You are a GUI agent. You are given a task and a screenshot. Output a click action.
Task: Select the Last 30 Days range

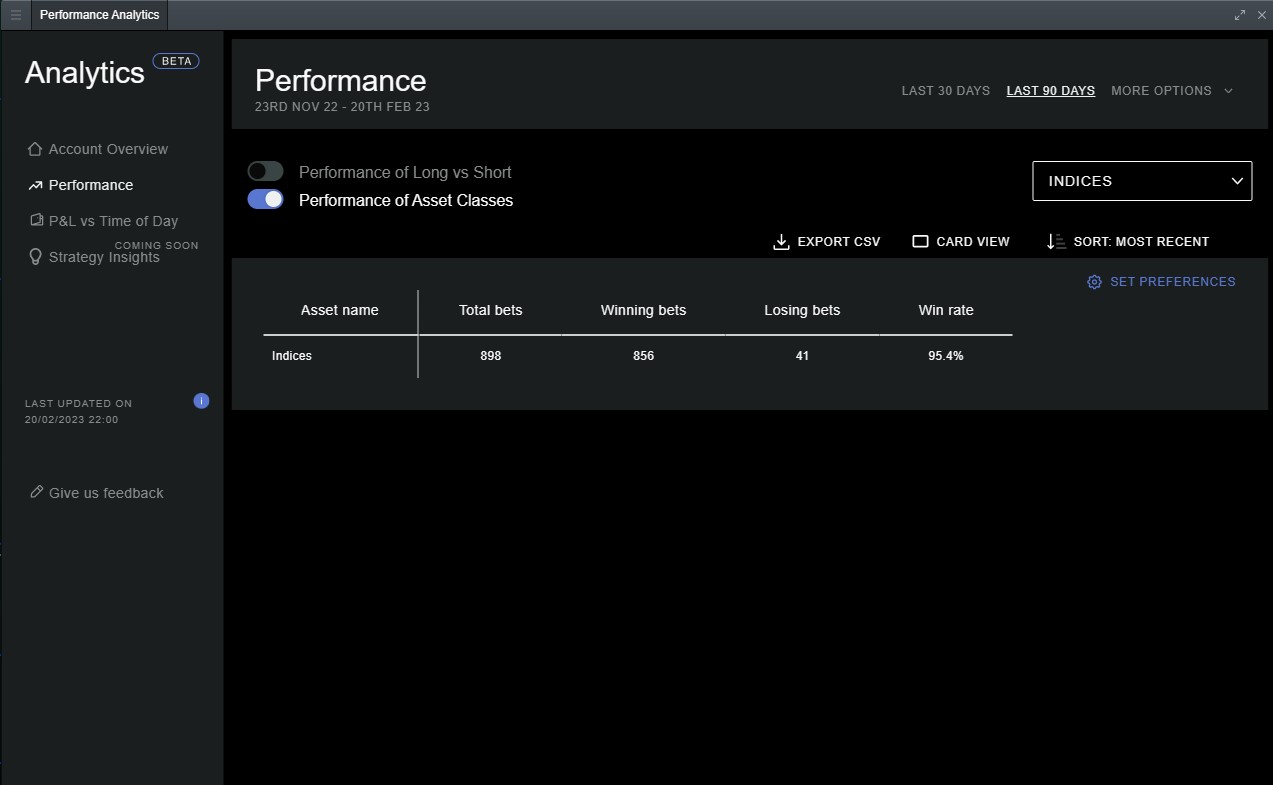(x=945, y=91)
